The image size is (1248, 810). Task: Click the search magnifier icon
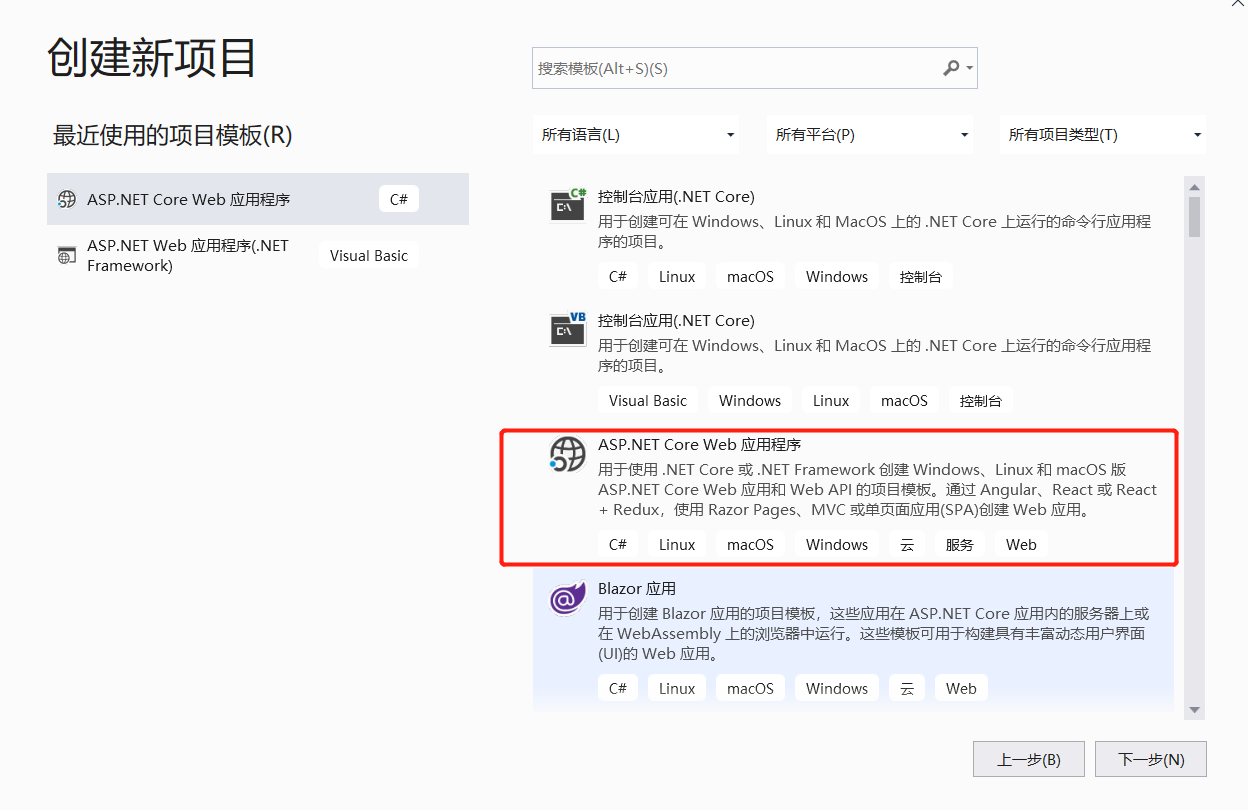point(950,68)
